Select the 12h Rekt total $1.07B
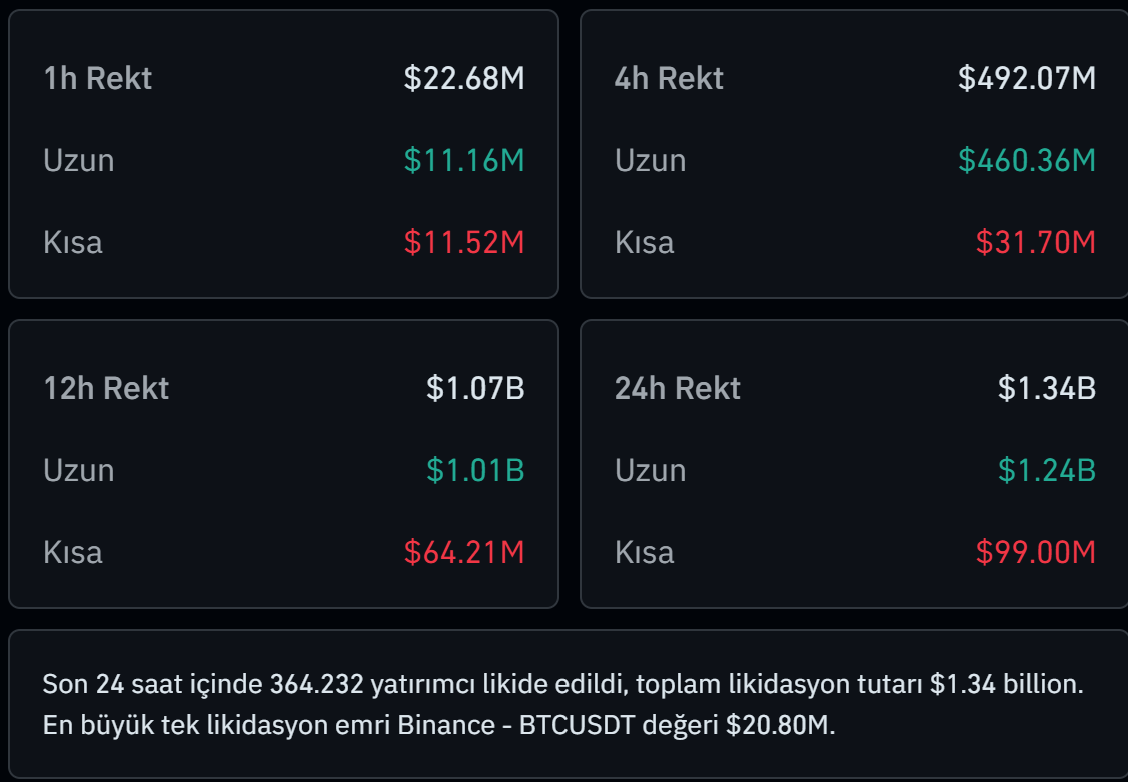Image resolution: width=1128 pixels, height=782 pixels. pyautogui.click(x=475, y=388)
